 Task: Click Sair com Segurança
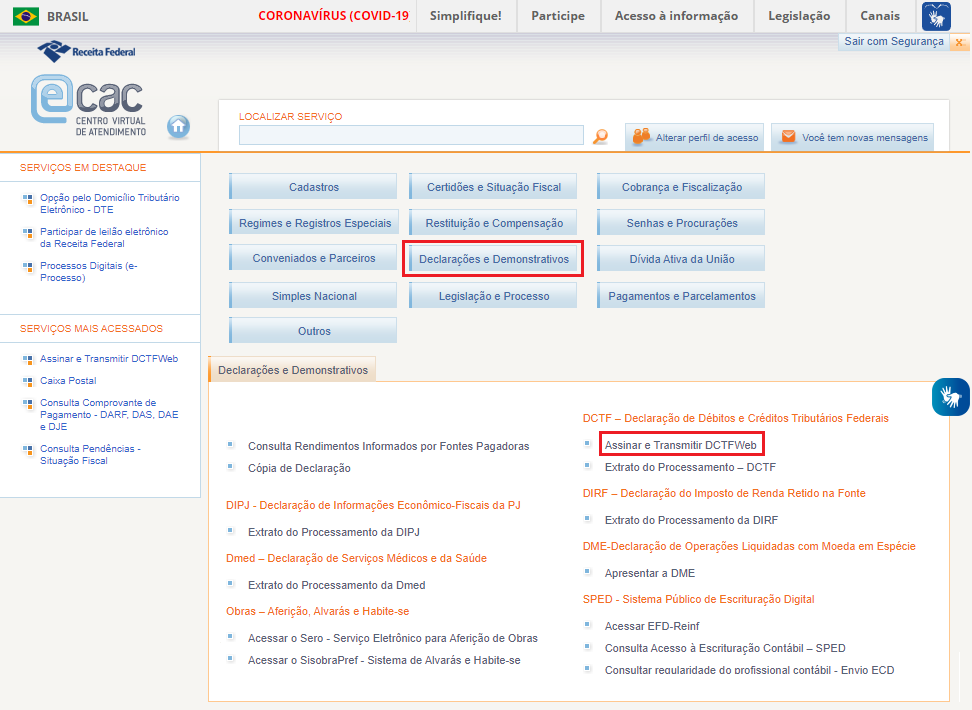tap(894, 42)
